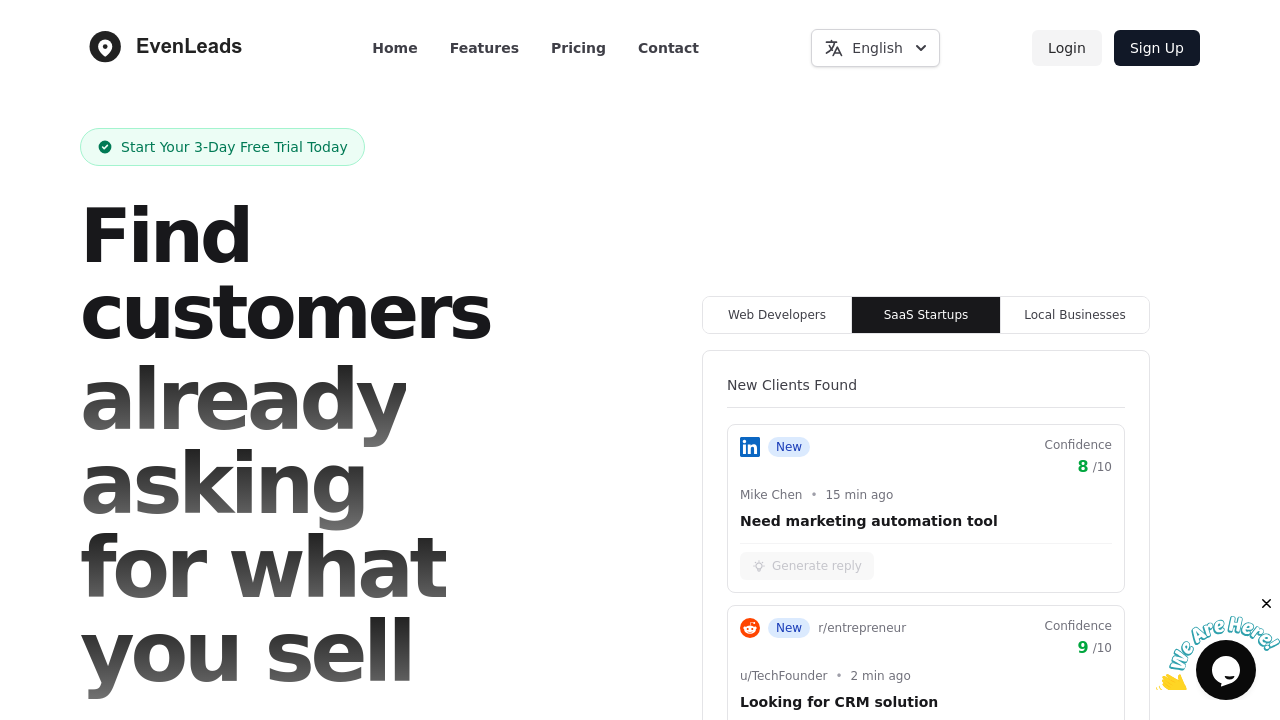
Task: Show the Local Businesses tab
Action: [1075, 315]
